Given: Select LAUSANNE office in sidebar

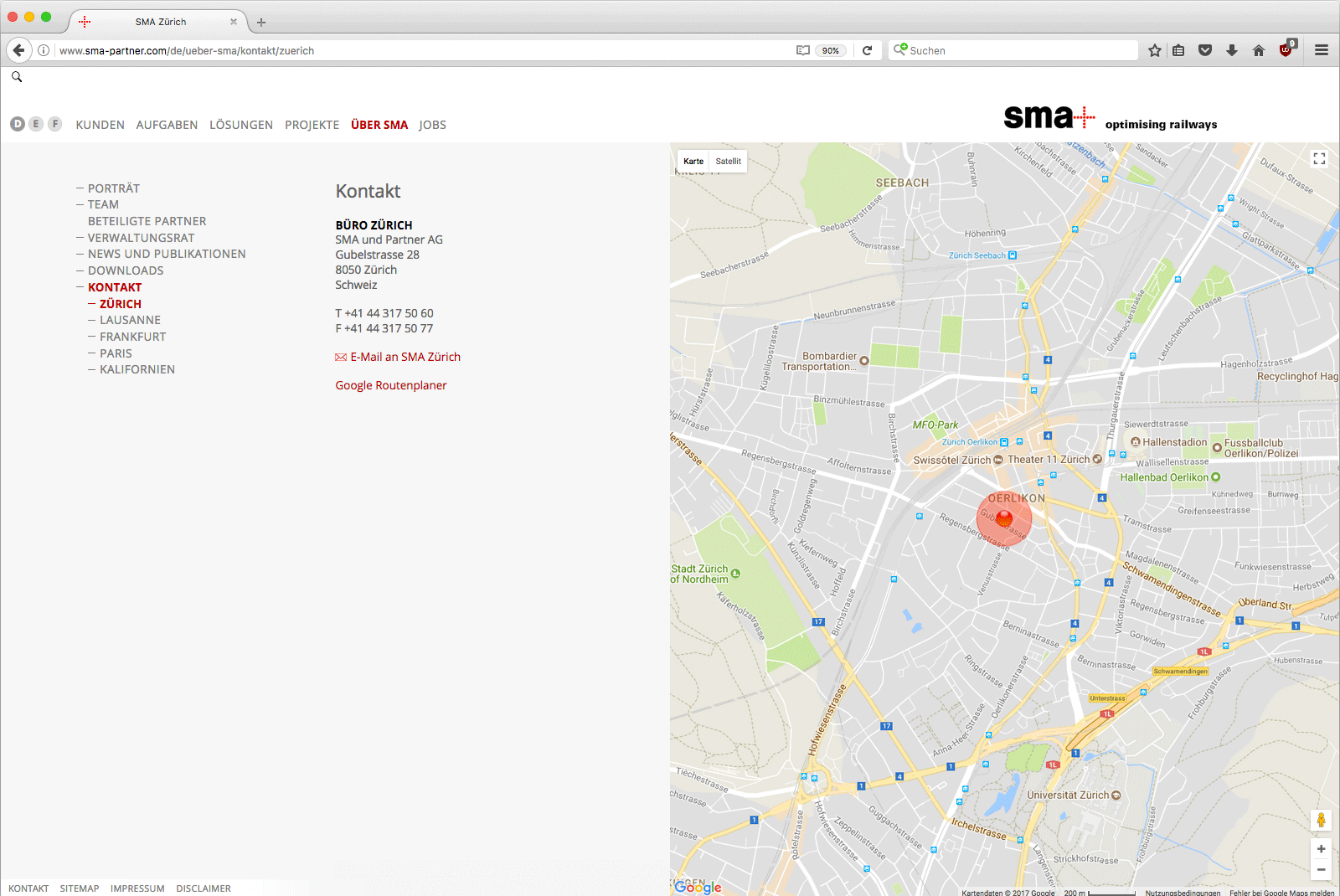Looking at the screenshot, I should [130, 320].
